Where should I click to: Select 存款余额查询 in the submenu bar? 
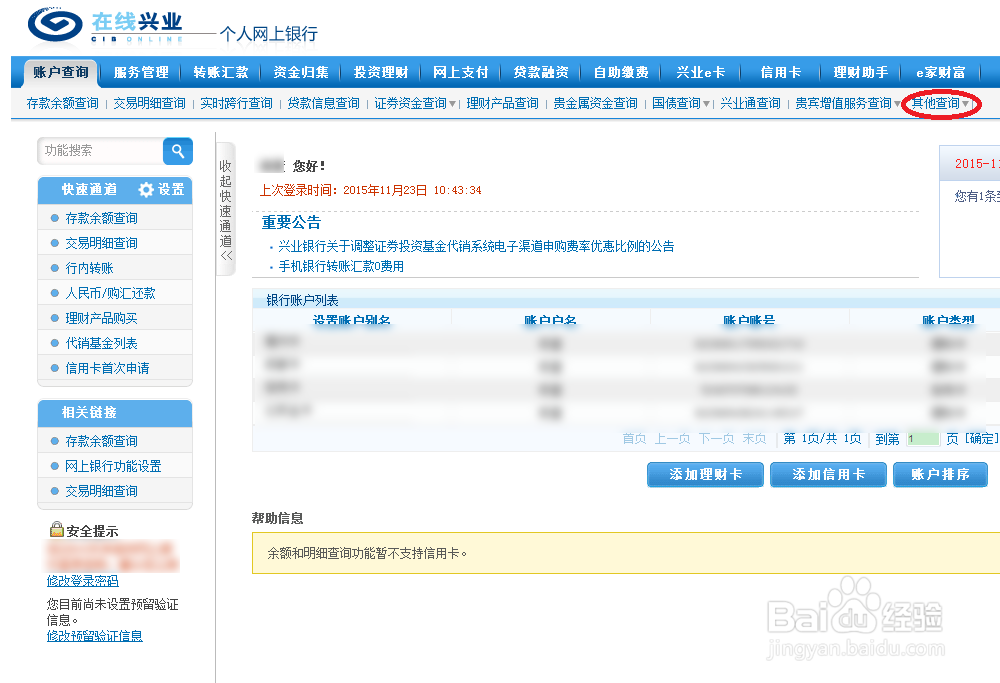click(62, 103)
